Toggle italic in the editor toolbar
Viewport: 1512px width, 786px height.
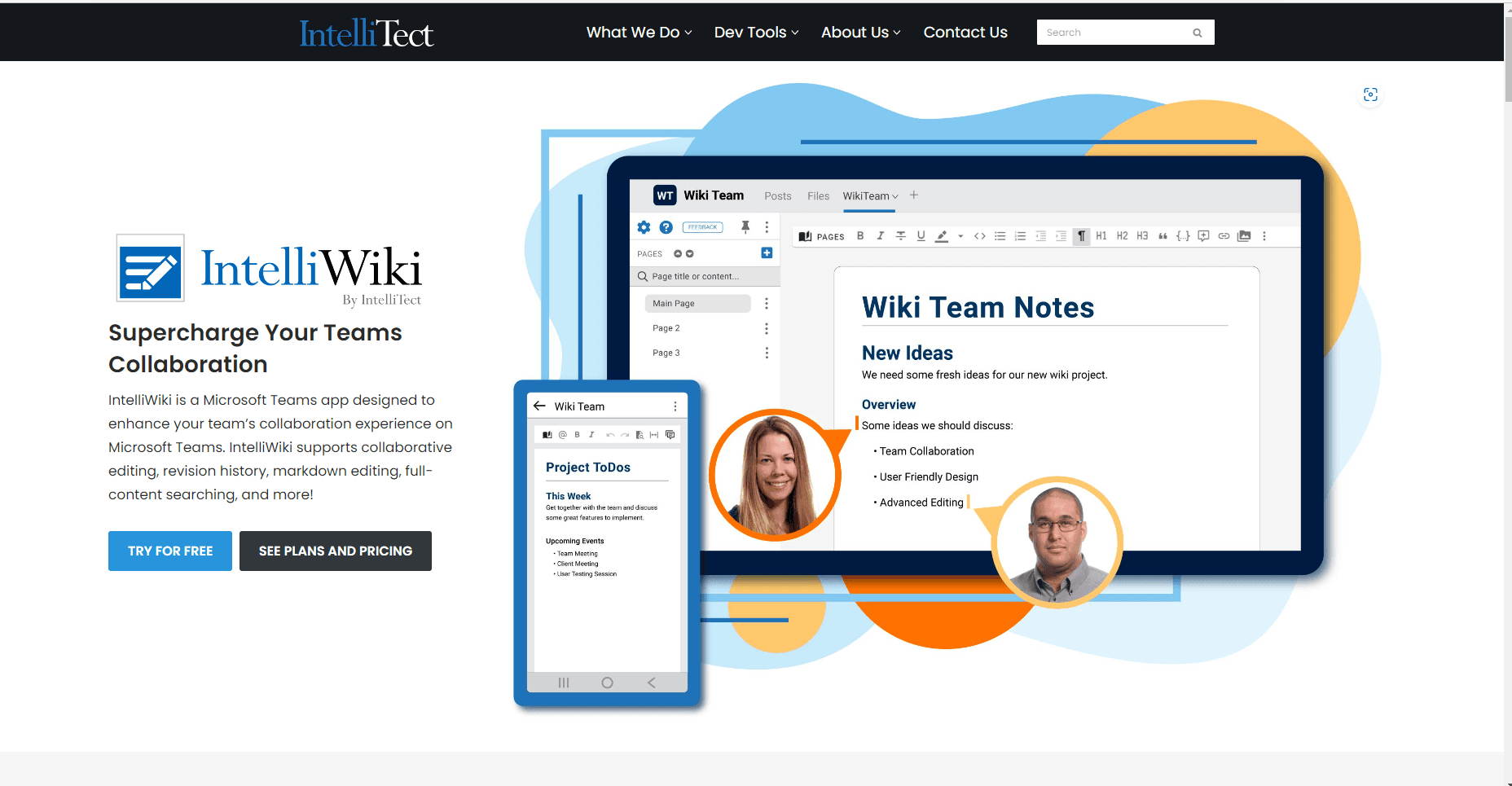click(880, 236)
